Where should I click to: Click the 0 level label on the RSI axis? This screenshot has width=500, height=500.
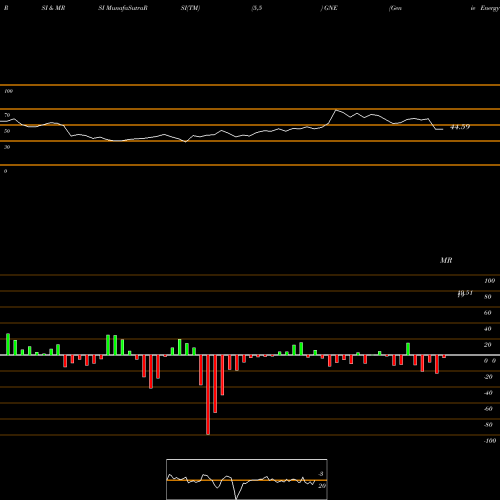click(5, 171)
